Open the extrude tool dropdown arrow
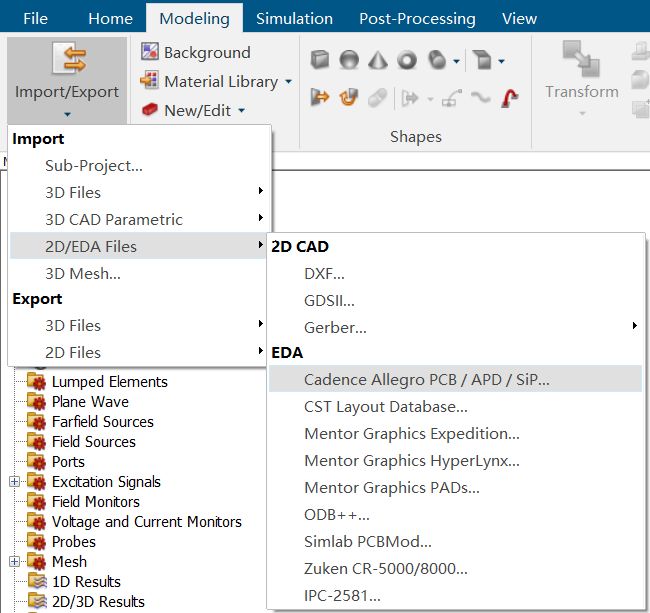This screenshot has height=613, width=650. click(501, 61)
